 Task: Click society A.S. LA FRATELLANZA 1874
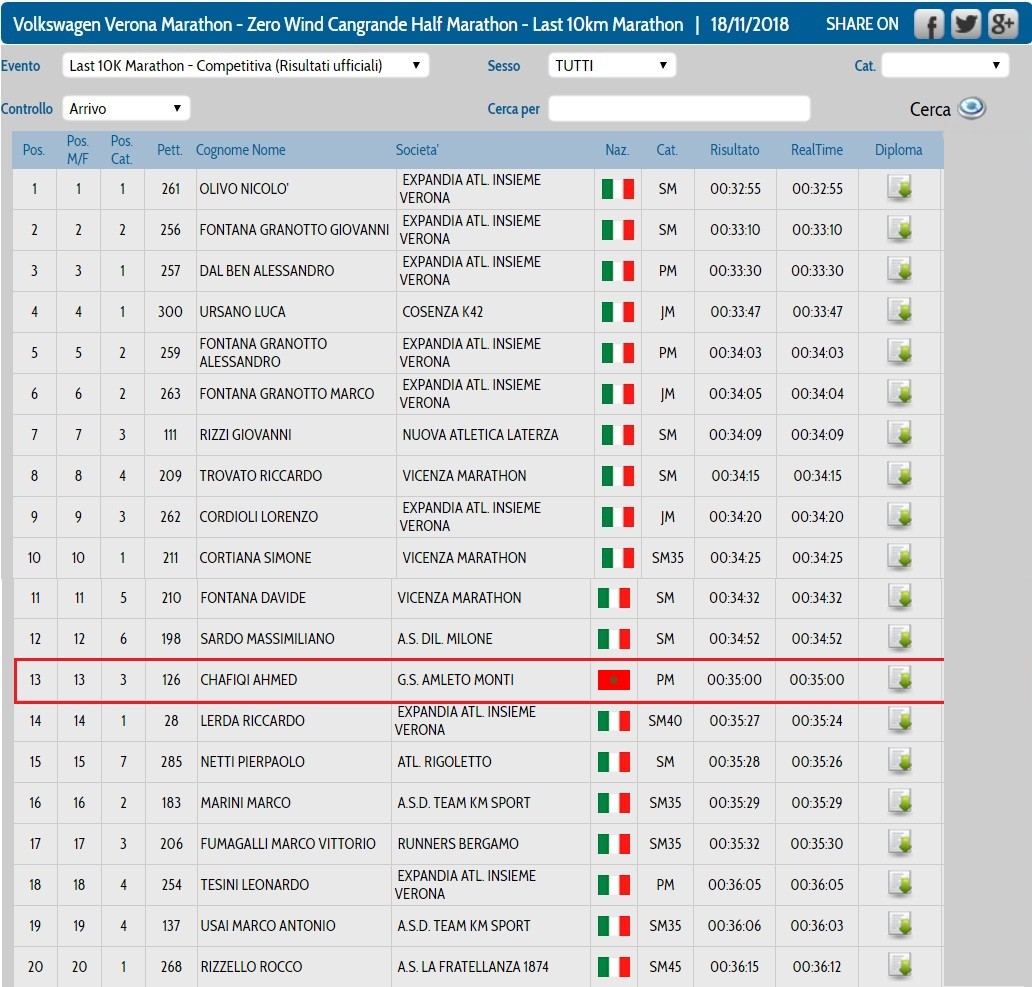(473, 967)
